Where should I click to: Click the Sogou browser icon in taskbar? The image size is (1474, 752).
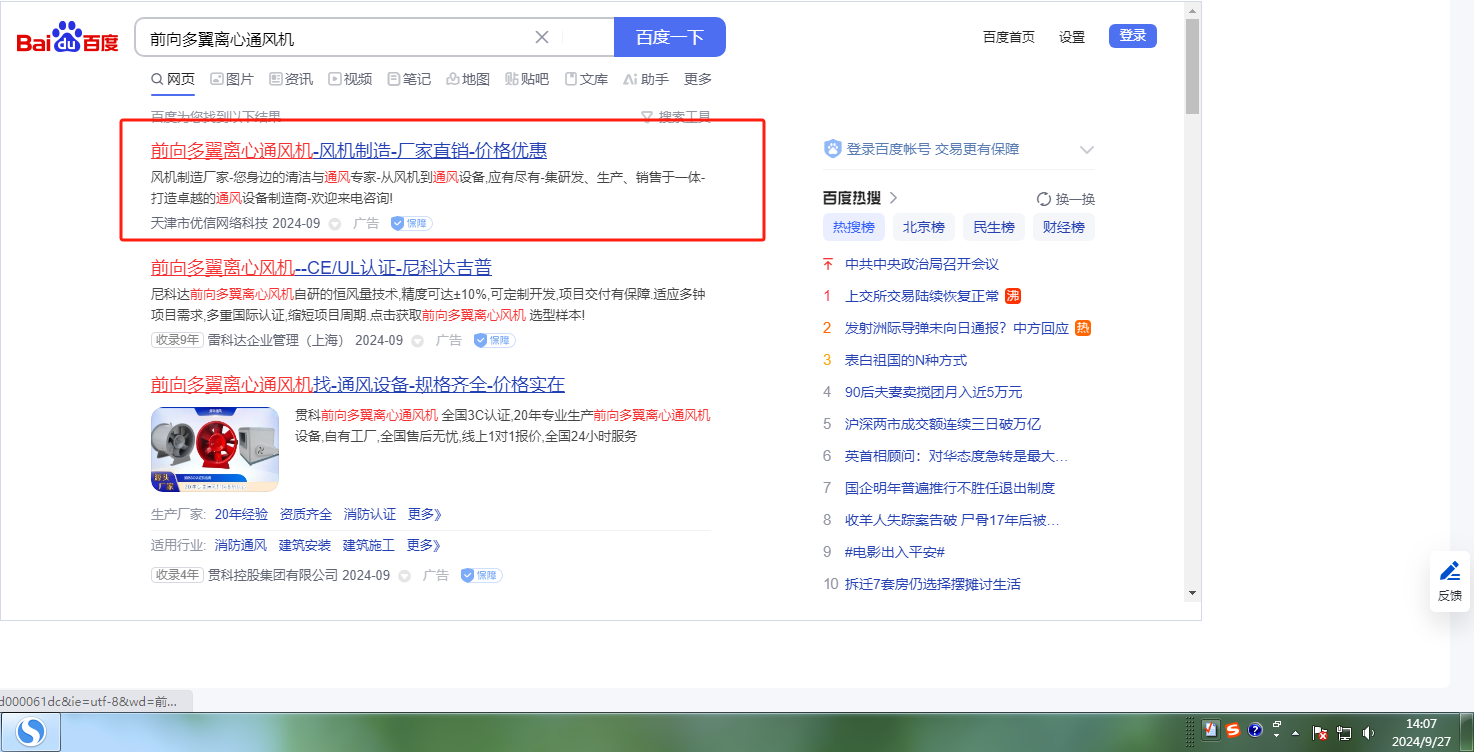pyautogui.click(x=32, y=733)
